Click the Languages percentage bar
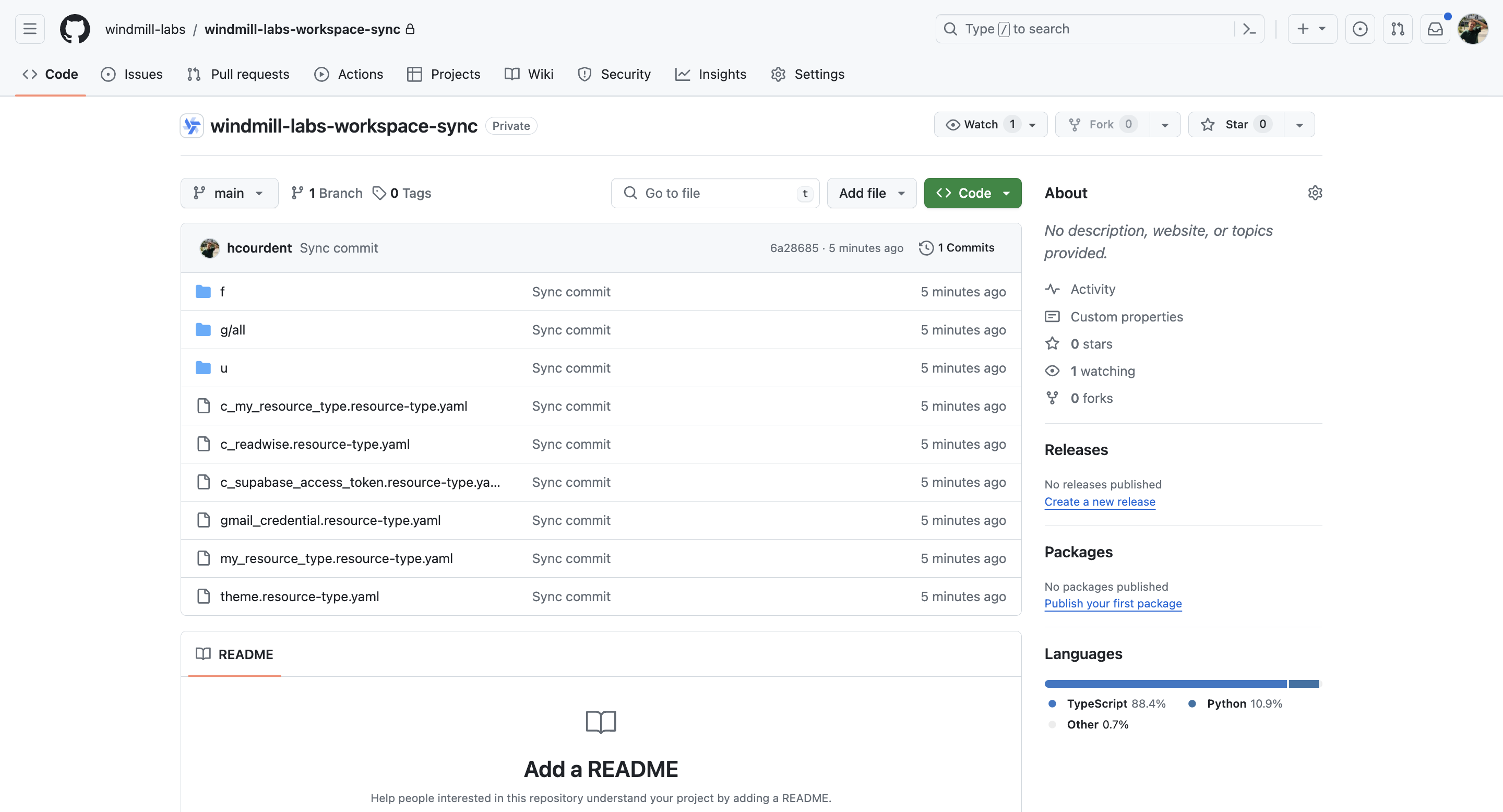The width and height of the screenshot is (1503, 812). coord(1181,684)
